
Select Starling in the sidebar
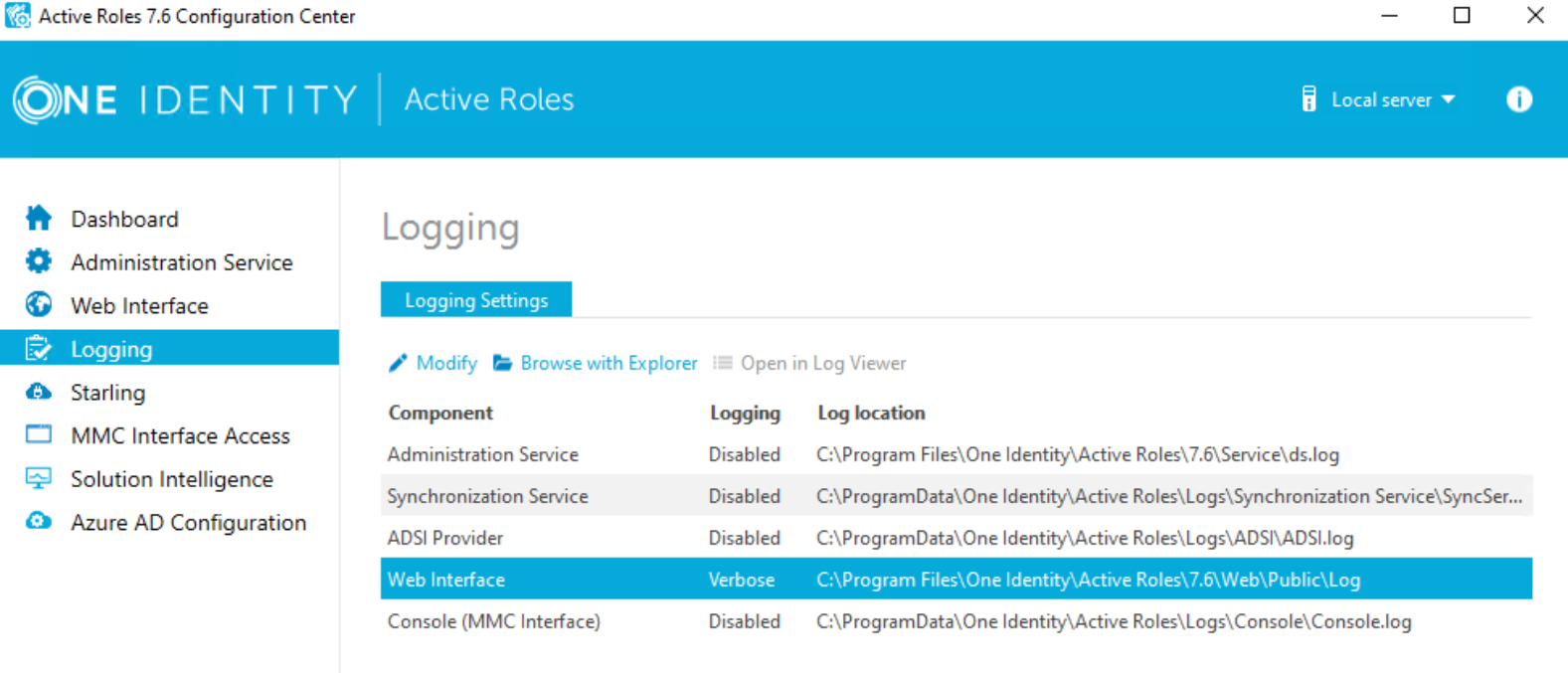click(107, 393)
